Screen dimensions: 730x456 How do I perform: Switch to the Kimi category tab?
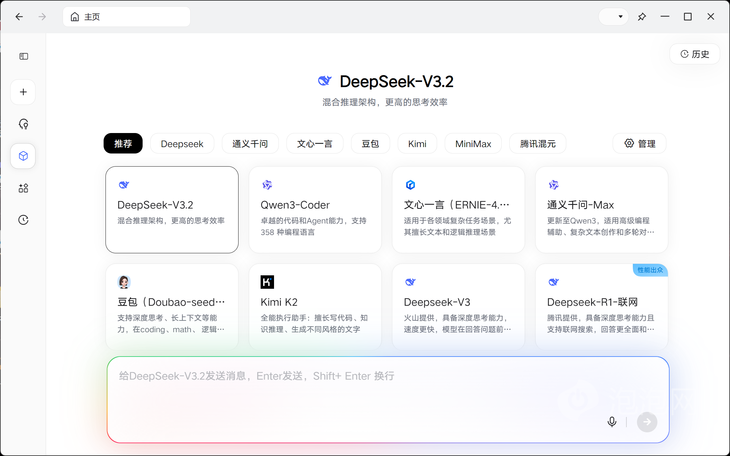(417, 144)
